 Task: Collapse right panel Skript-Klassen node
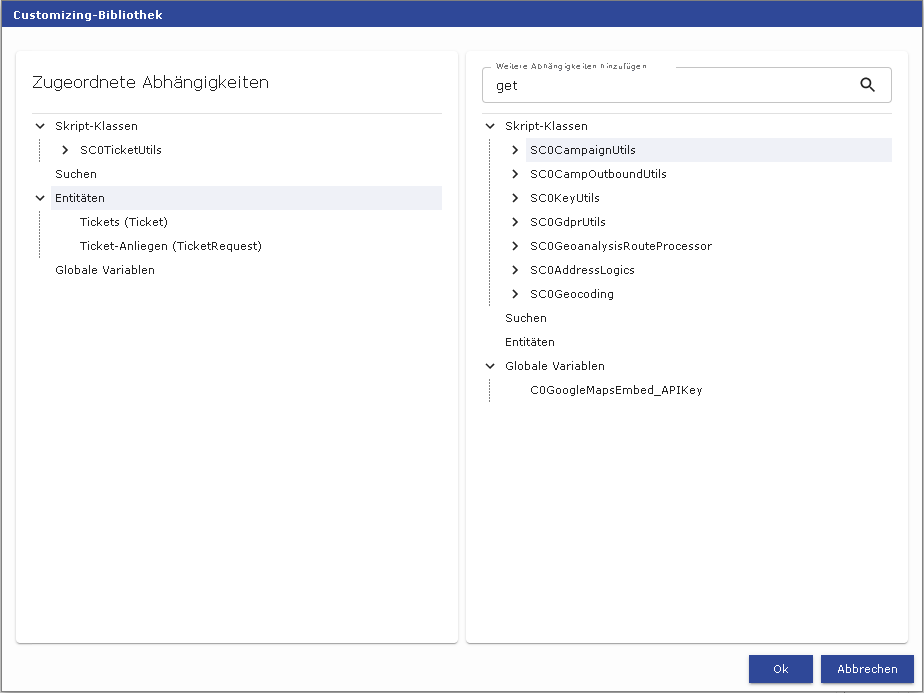[x=490, y=126]
